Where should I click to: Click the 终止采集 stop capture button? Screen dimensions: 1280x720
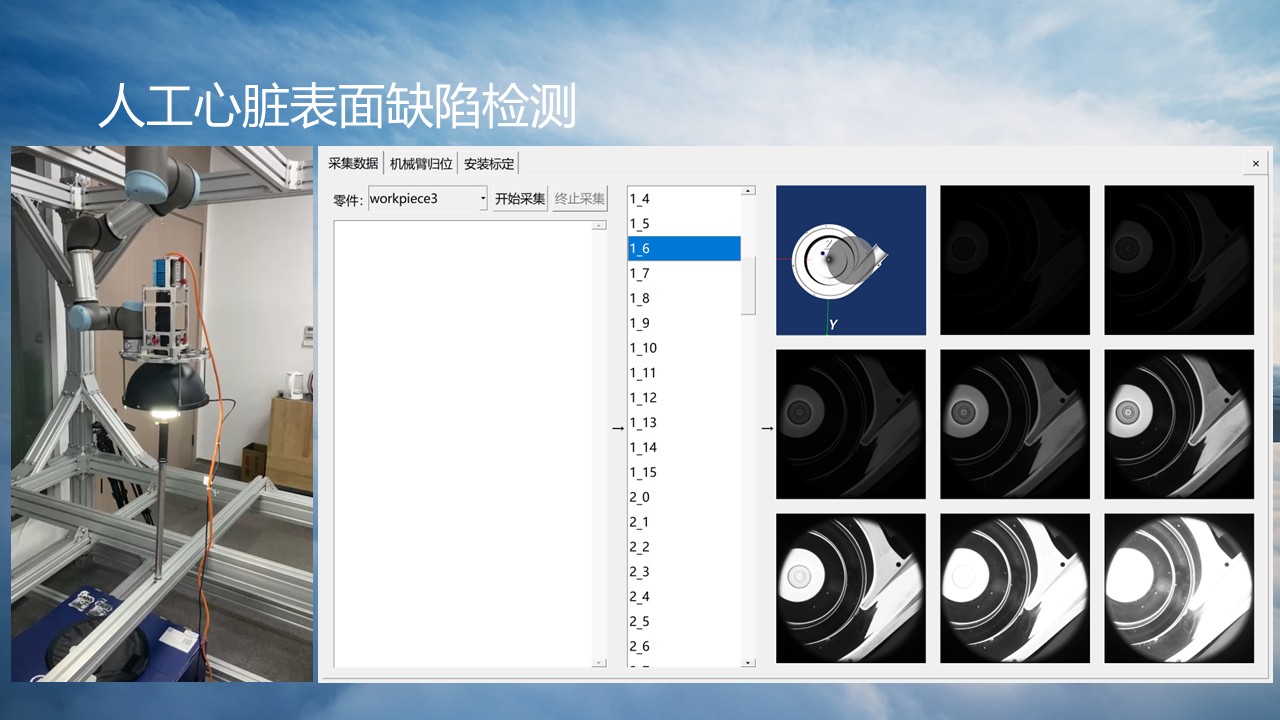tap(578, 197)
